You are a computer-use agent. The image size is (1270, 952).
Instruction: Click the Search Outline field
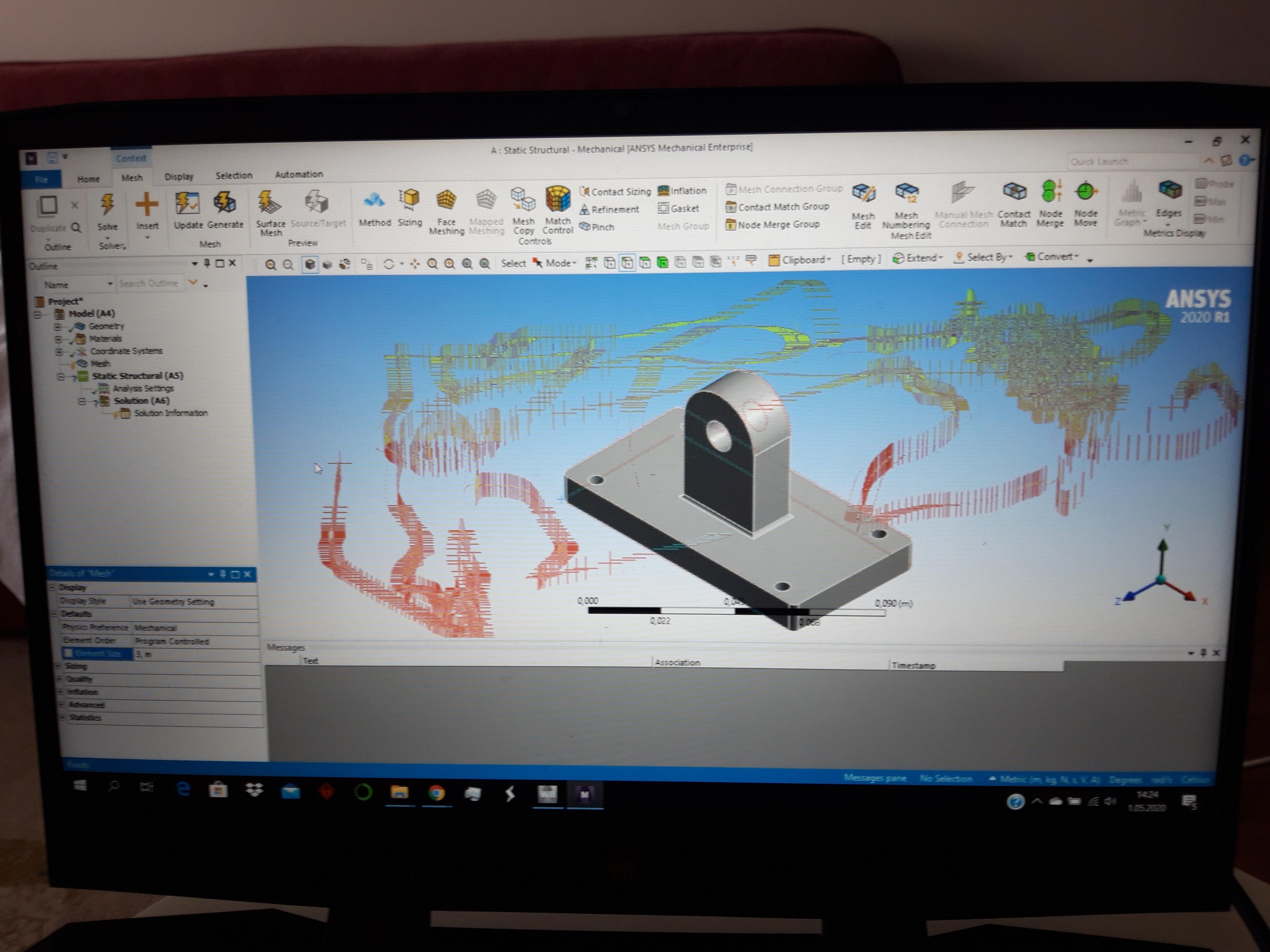coord(150,283)
